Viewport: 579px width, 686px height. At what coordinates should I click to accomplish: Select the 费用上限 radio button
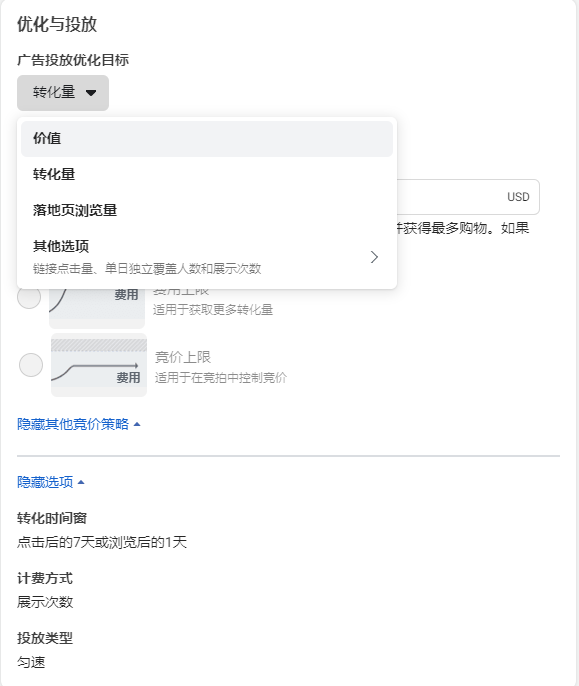tap(29, 297)
